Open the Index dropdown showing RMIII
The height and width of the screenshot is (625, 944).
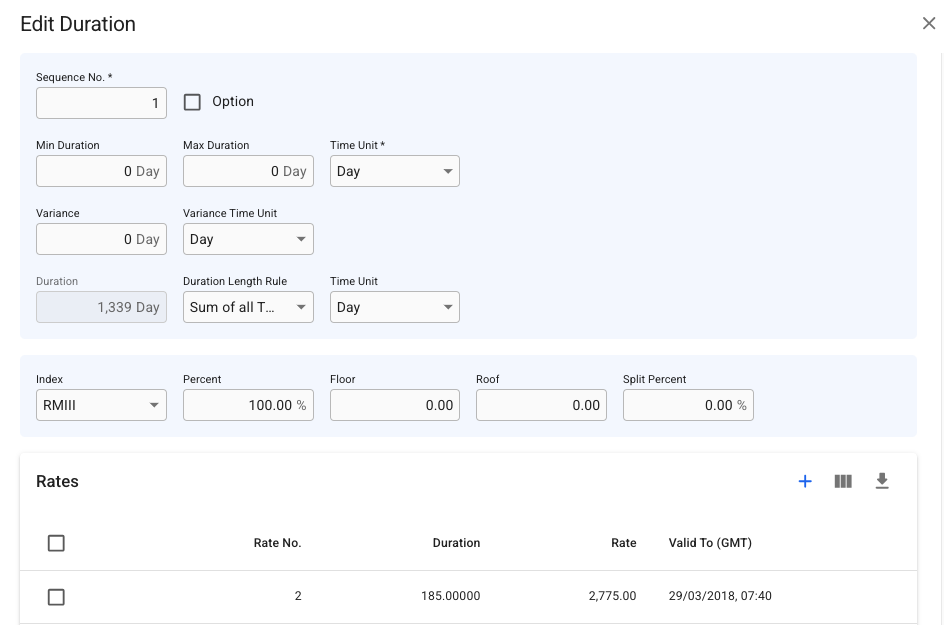tap(101, 405)
